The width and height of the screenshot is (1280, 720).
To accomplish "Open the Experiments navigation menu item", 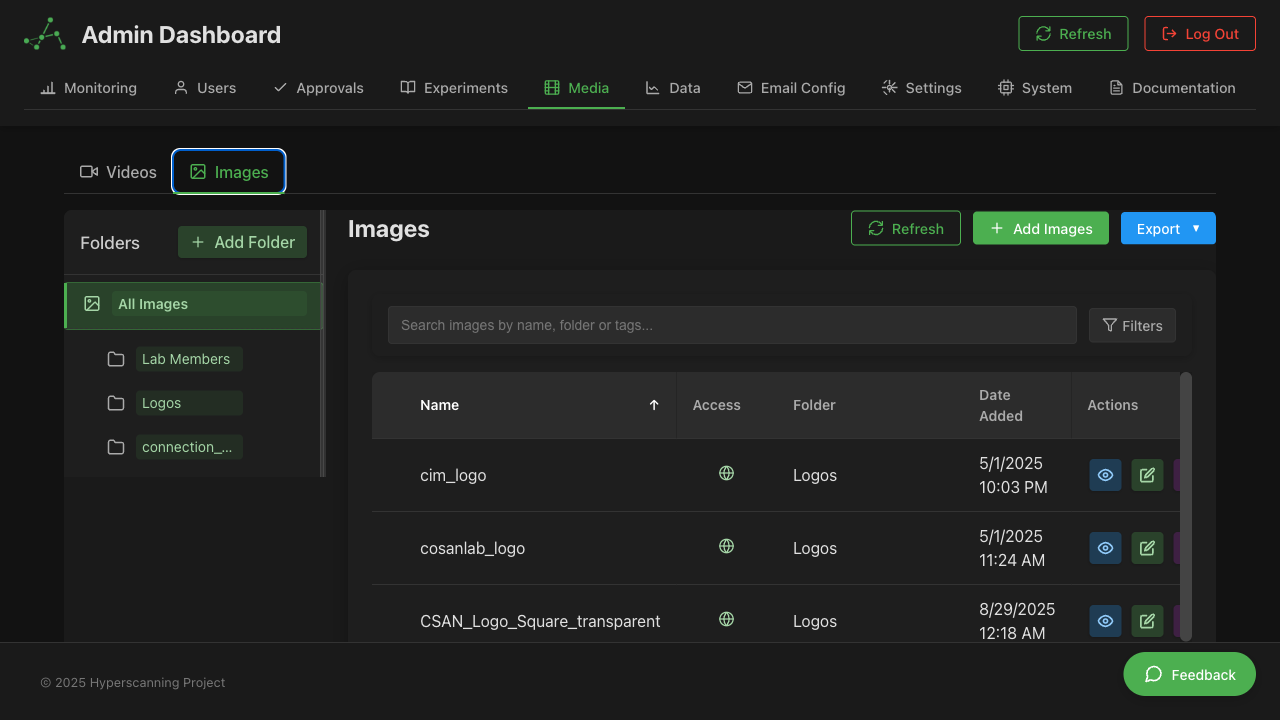I will pos(454,88).
